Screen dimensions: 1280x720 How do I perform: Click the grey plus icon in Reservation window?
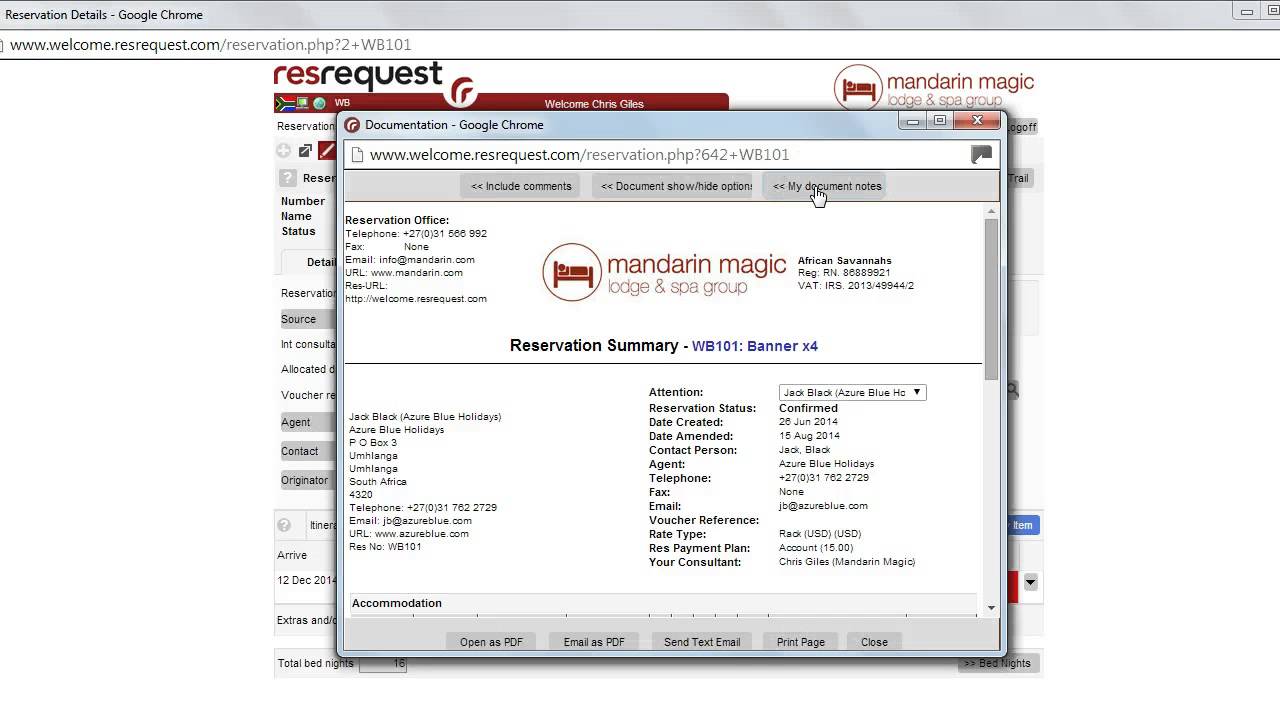coord(284,151)
